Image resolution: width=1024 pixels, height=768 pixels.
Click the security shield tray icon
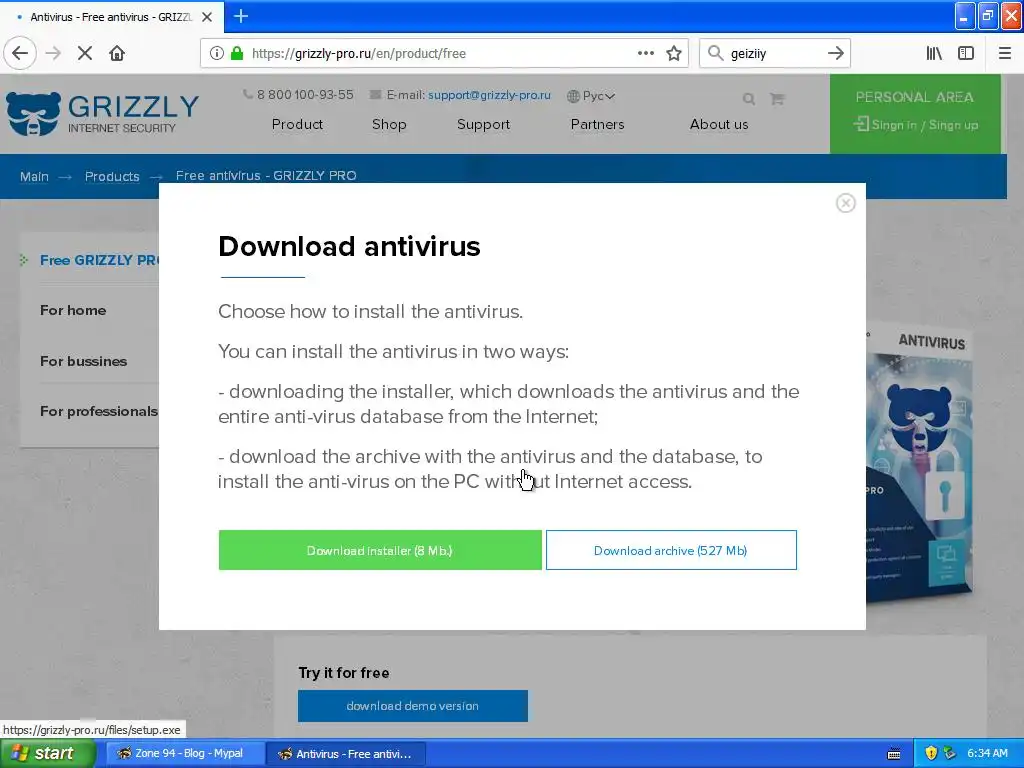[x=931, y=754]
